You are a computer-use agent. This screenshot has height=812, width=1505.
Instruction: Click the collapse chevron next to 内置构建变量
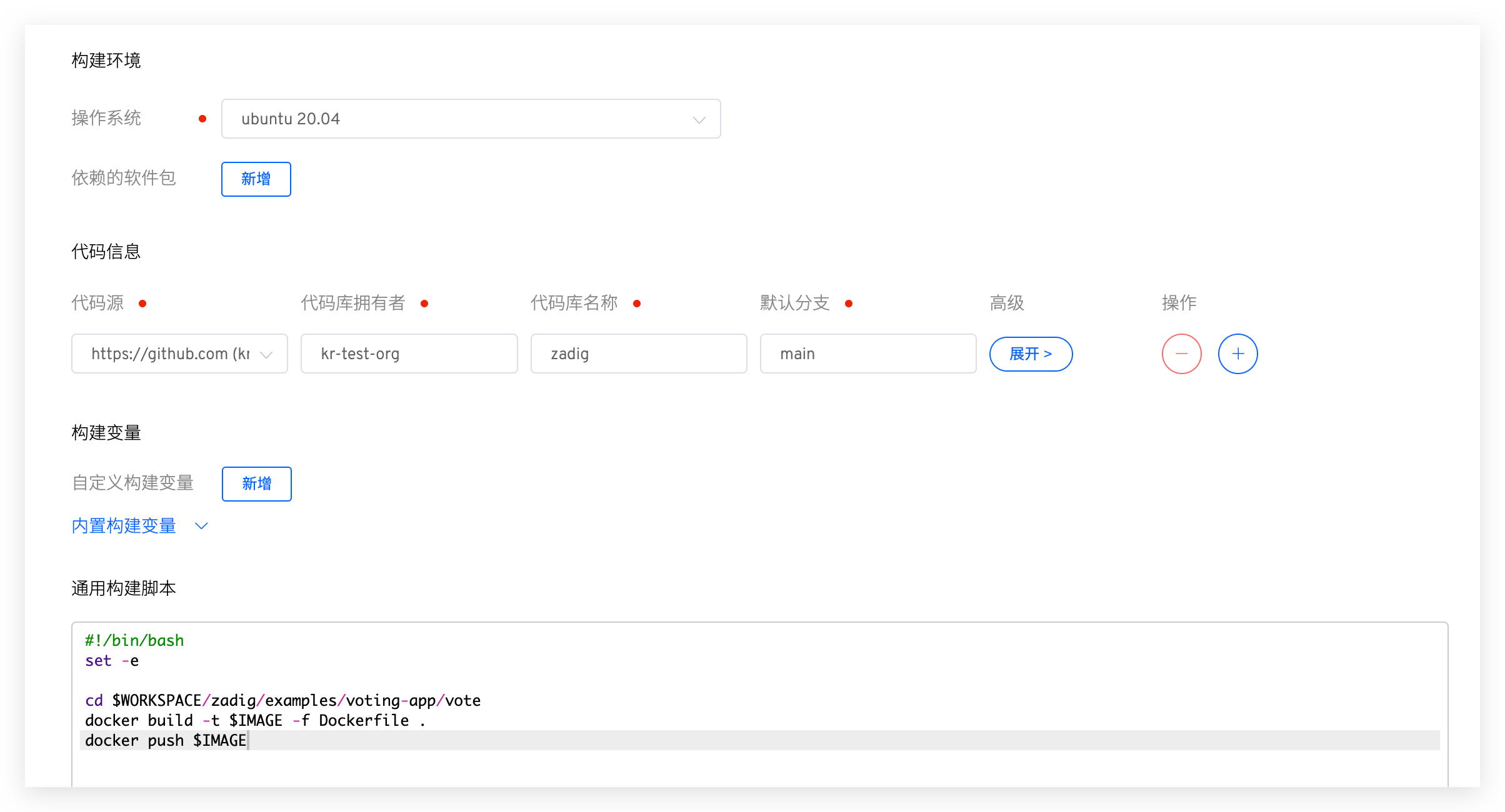(201, 525)
